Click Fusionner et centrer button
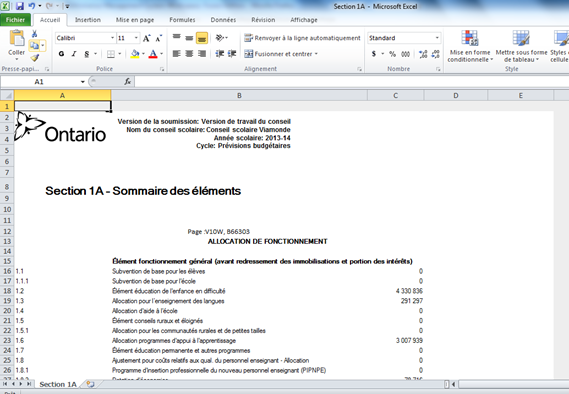The width and height of the screenshot is (569, 394). point(281,54)
